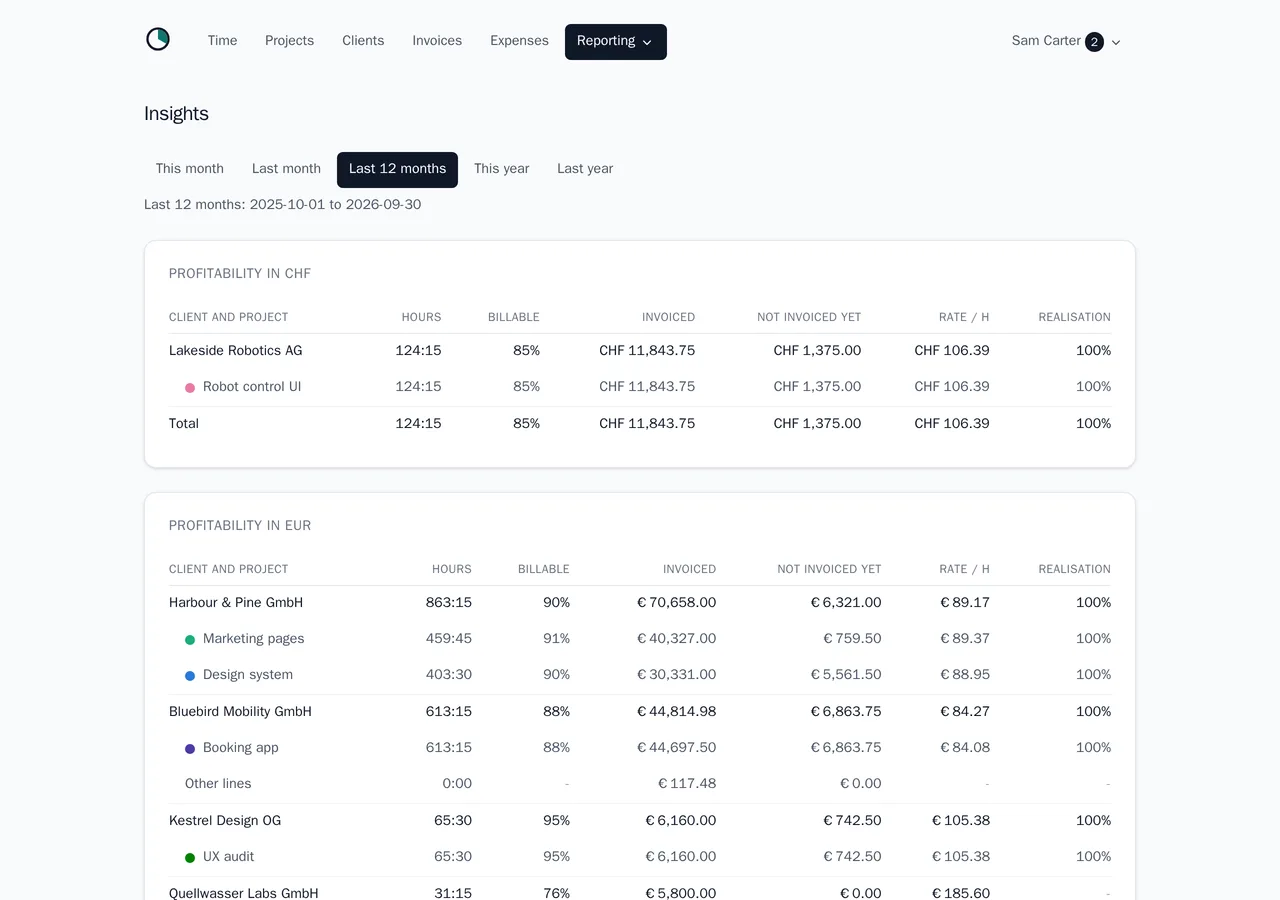Click the notification badge showing 2
Screen dimensions: 1280x900
coord(1094,42)
